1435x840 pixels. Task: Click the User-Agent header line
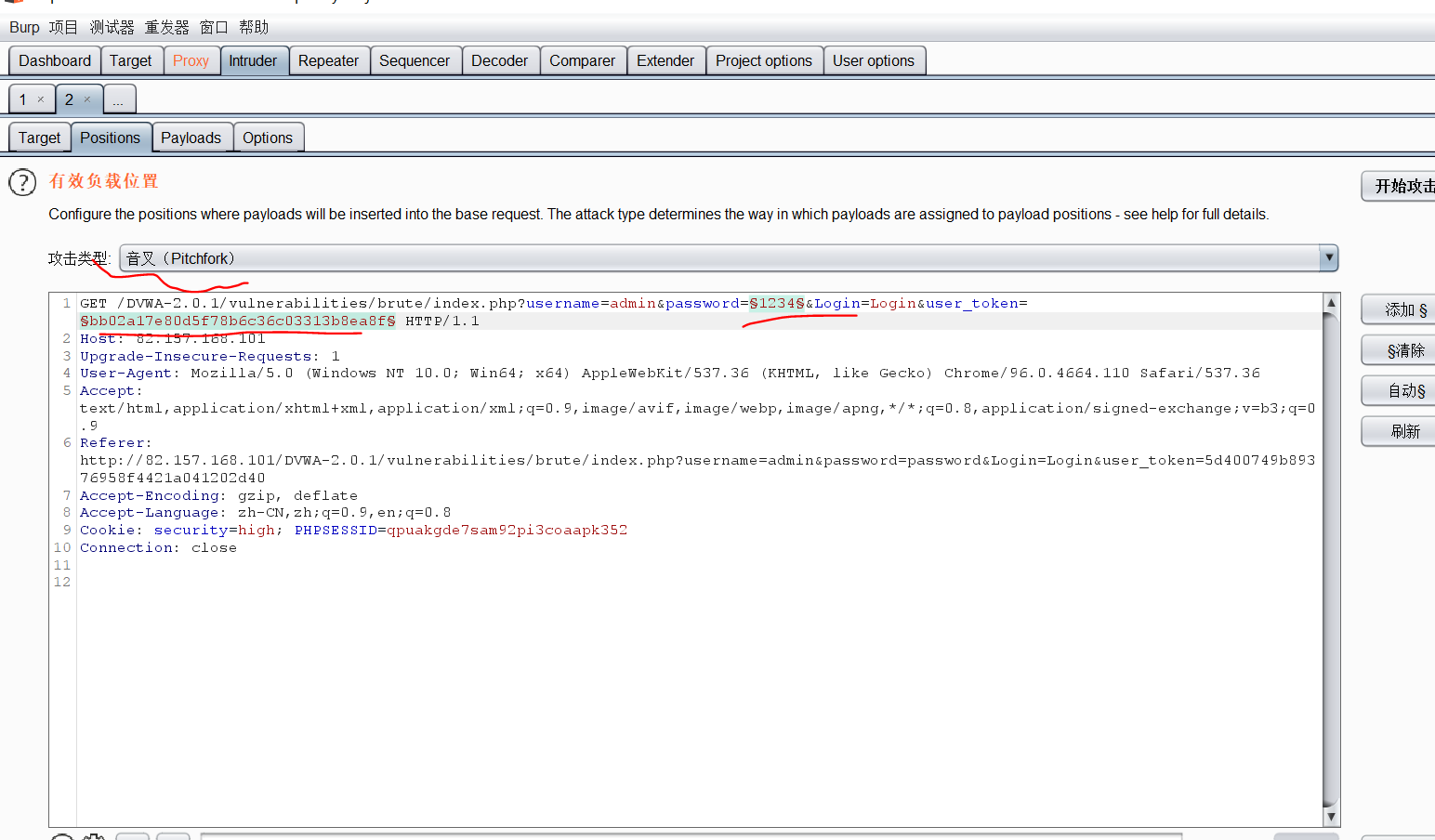point(670,373)
